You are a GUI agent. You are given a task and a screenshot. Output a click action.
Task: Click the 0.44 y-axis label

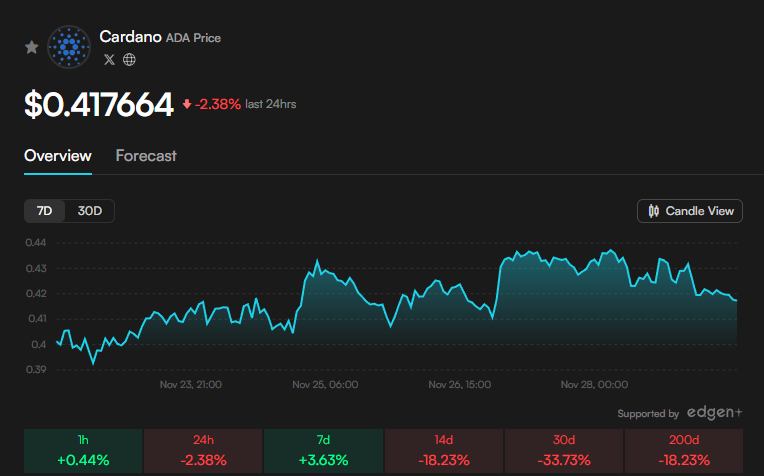point(36,243)
